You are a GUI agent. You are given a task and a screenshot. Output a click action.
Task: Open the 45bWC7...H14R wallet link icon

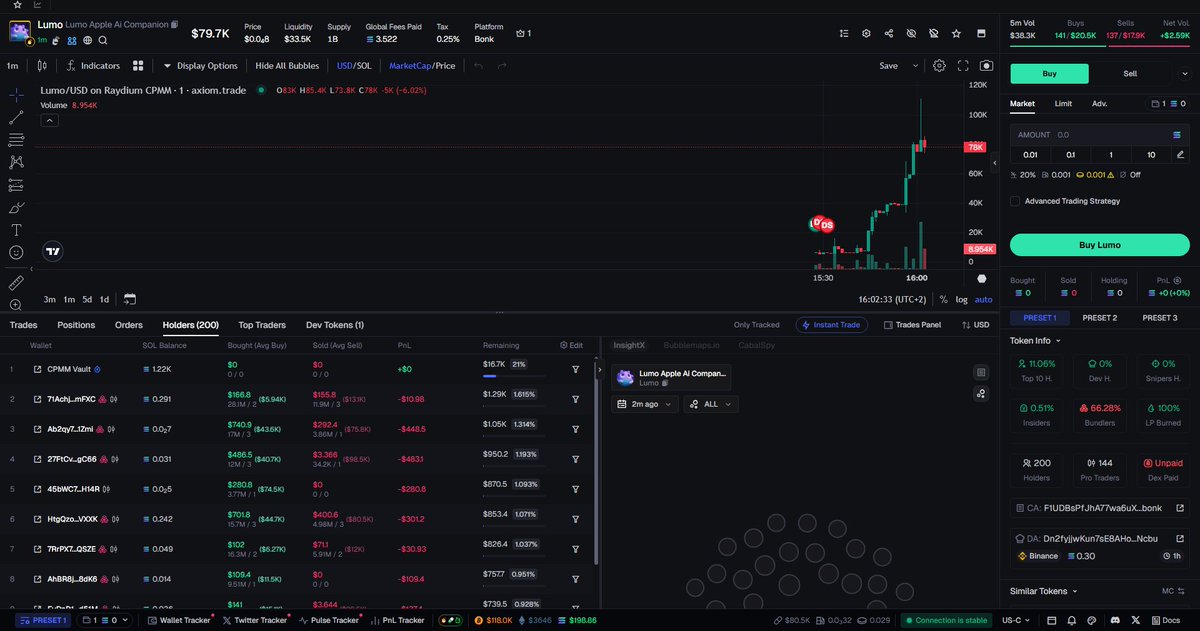[37, 489]
